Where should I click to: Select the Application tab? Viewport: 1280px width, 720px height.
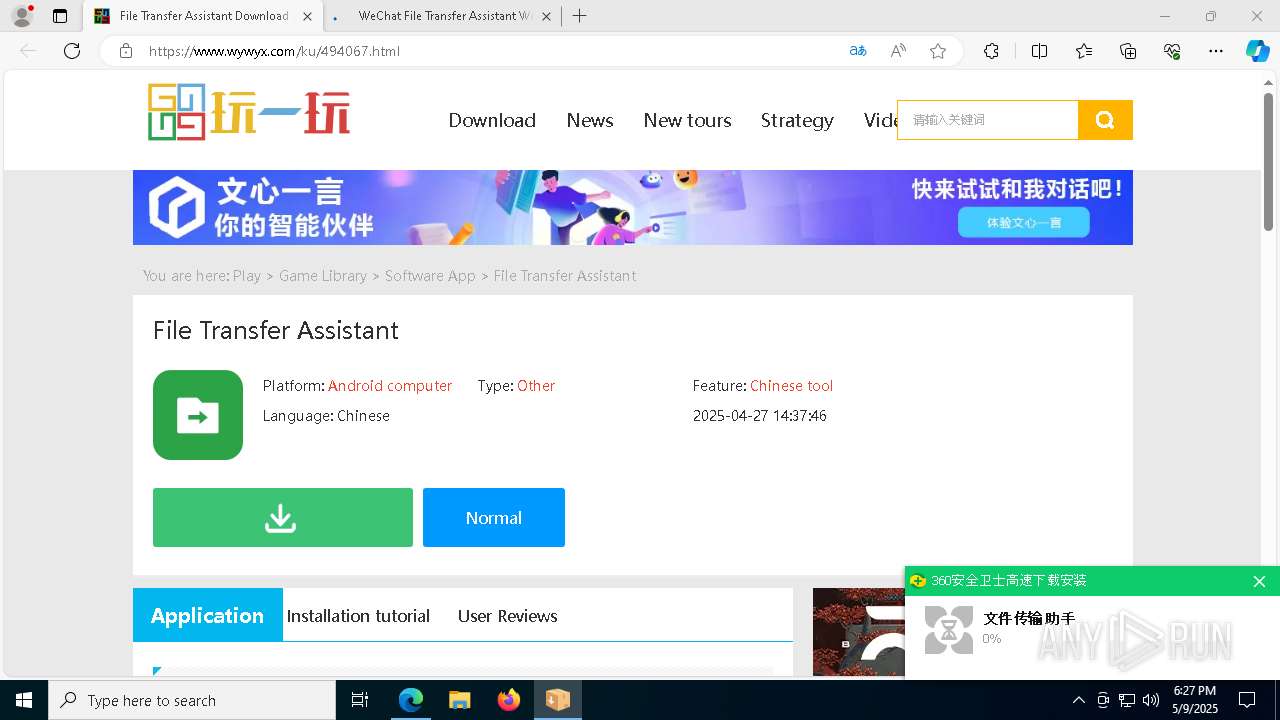[x=208, y=615]
